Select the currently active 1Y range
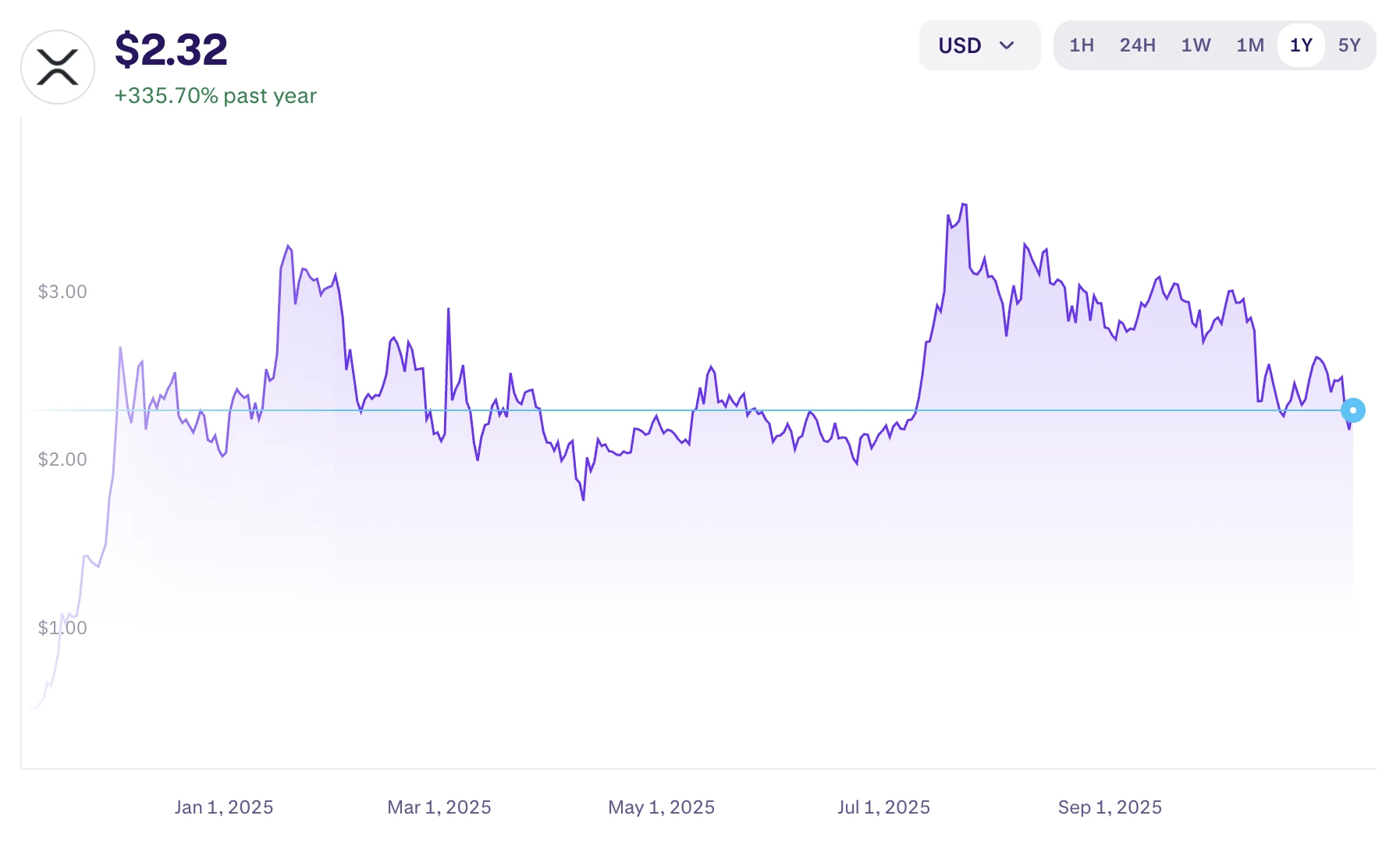 [x=1300, y=45]
